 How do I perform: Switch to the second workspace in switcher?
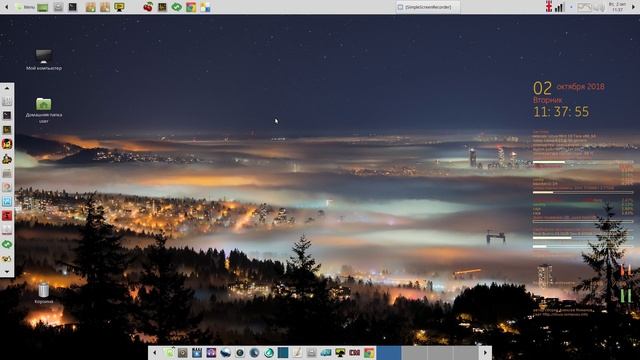pyautogui.click(x=414, y=353)
